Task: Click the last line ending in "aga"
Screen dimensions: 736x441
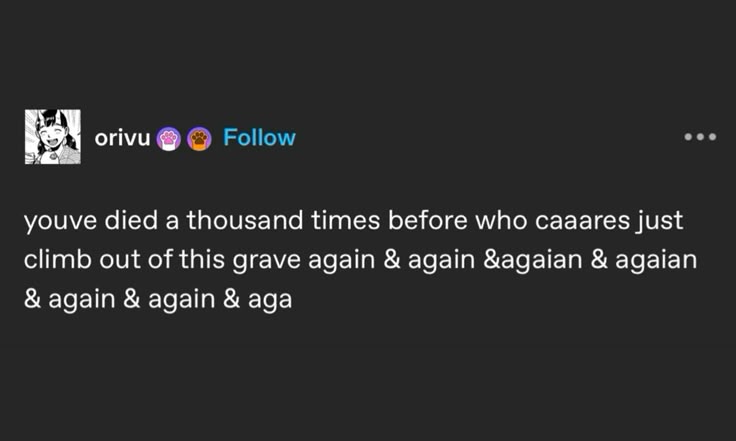Action: point(158,298)
